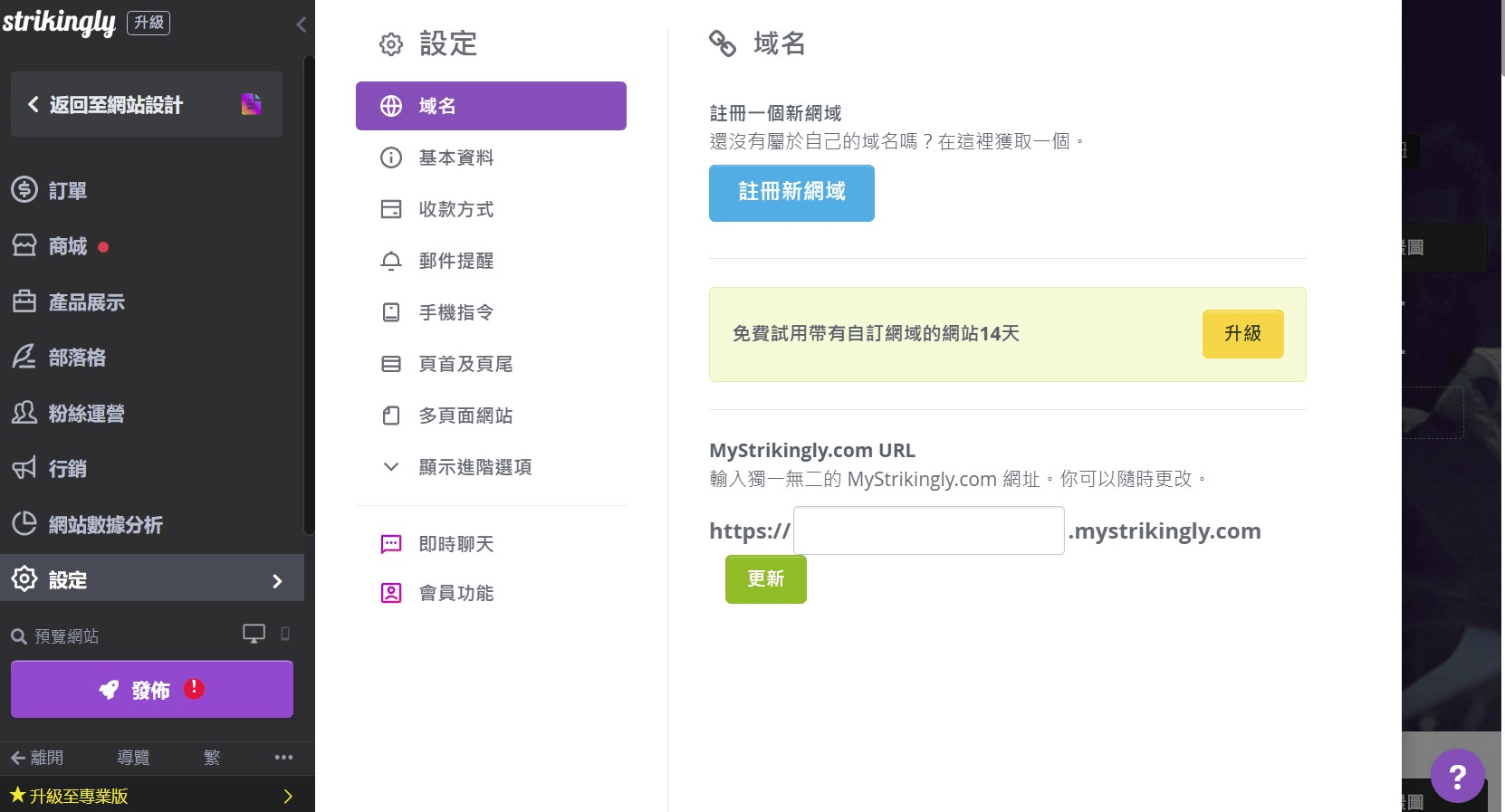Image resolution: width=1505 pixels, height=812 pixels.
Task: Click the yellow 升級 button in trial banner
Action: tap(1242, 334)
